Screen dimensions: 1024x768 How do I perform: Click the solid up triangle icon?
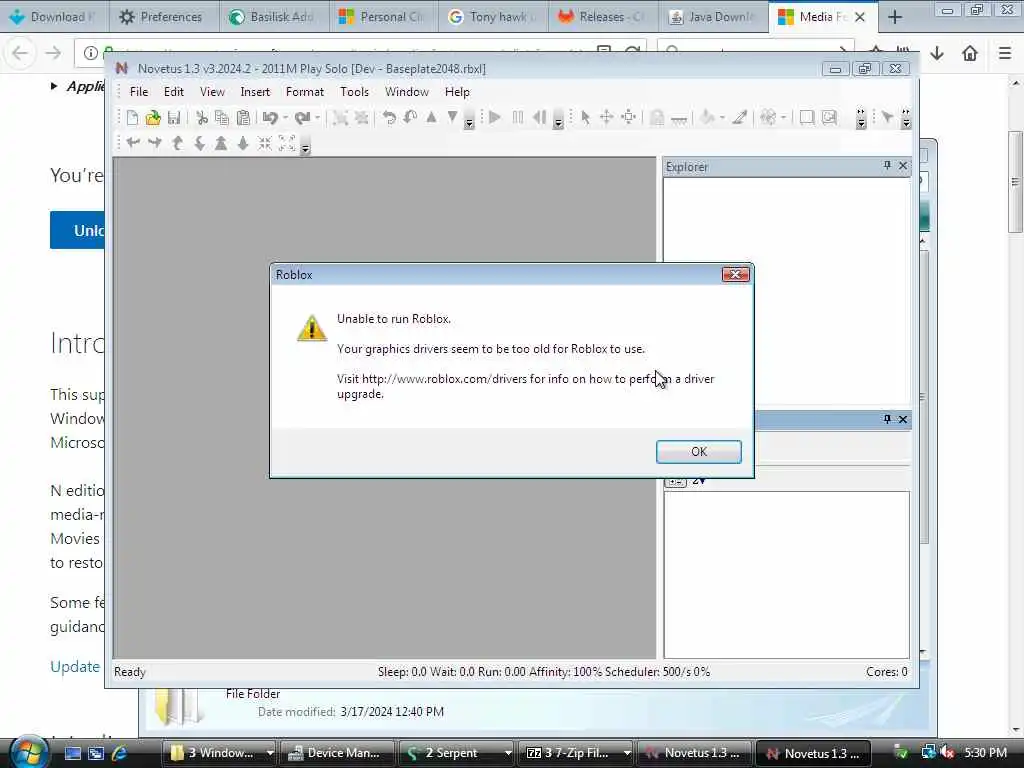coord(431,118)
